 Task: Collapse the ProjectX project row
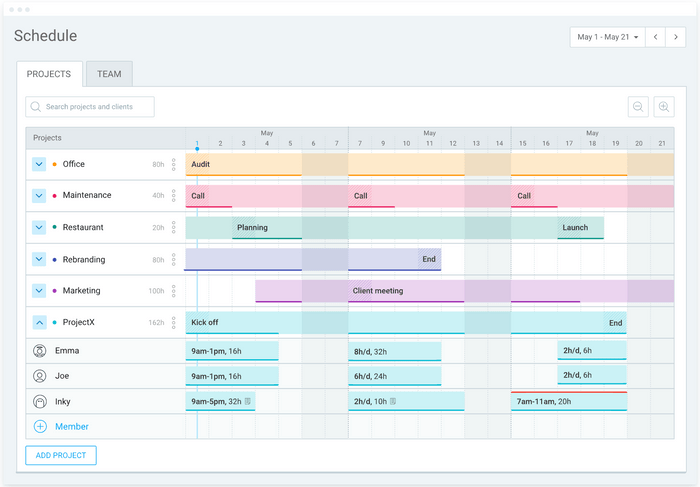pyautogui.click(x=39, y=322)
